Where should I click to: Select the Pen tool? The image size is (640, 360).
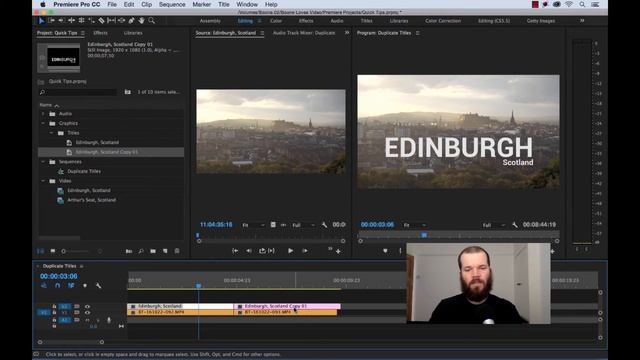[131, 20]
